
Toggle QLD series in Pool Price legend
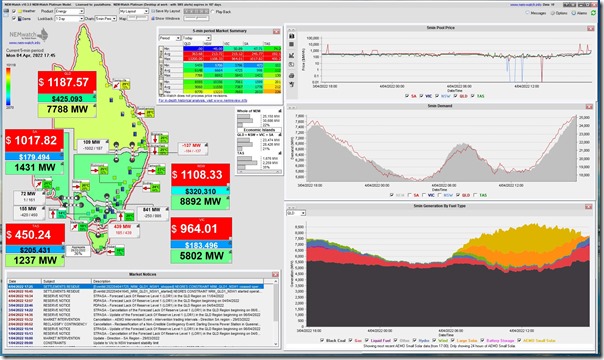[456, 96]
